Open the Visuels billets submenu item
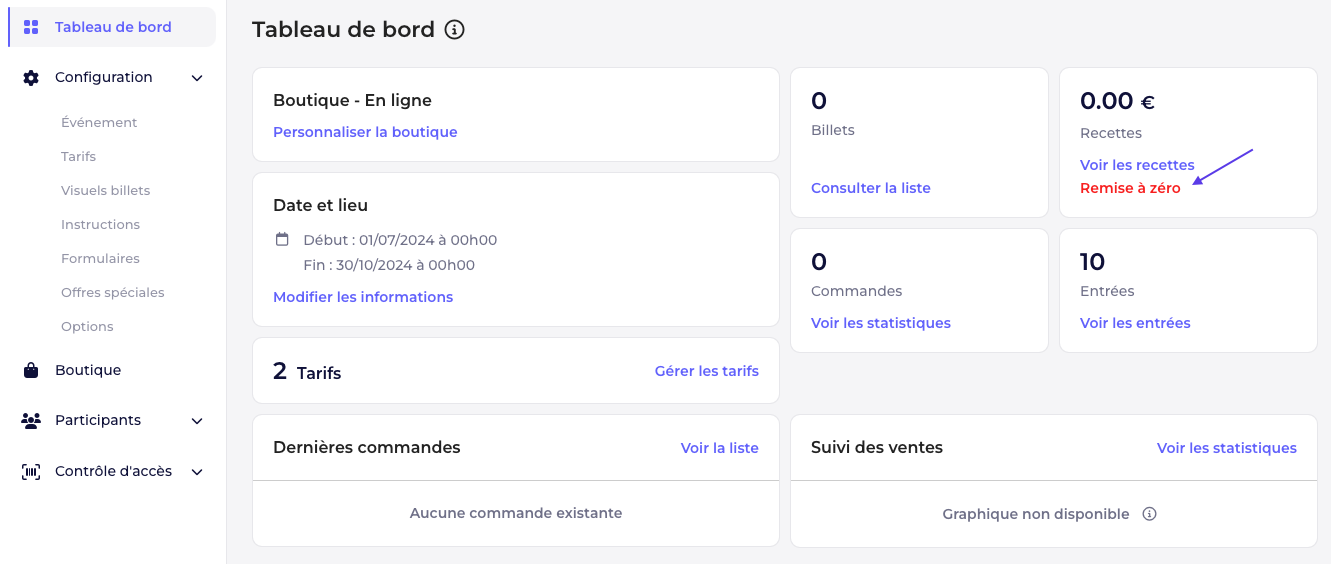Viewport: 1331px width, 564px height. click(x=105, y=191)
